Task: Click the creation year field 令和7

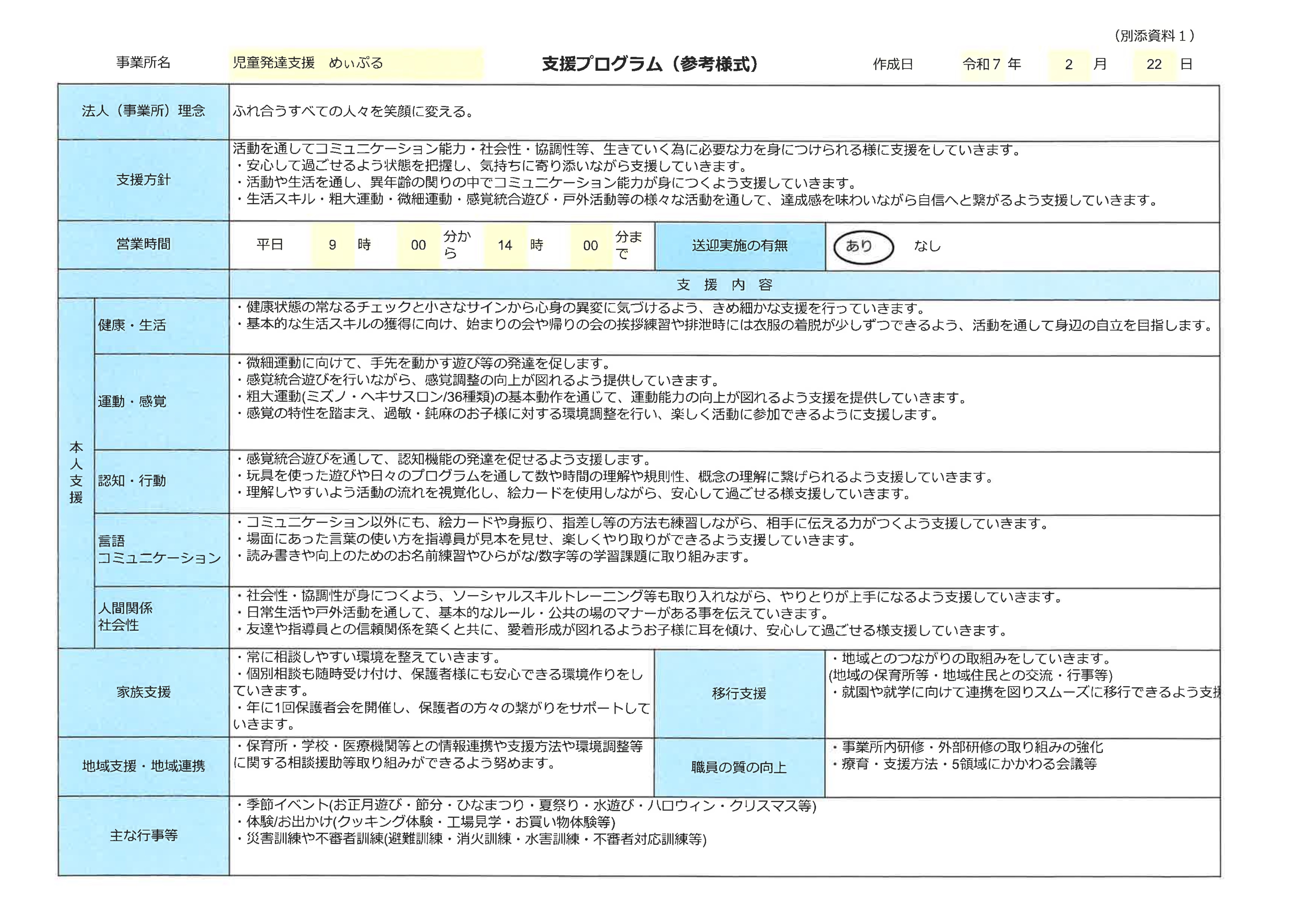Action: [982, 64]
